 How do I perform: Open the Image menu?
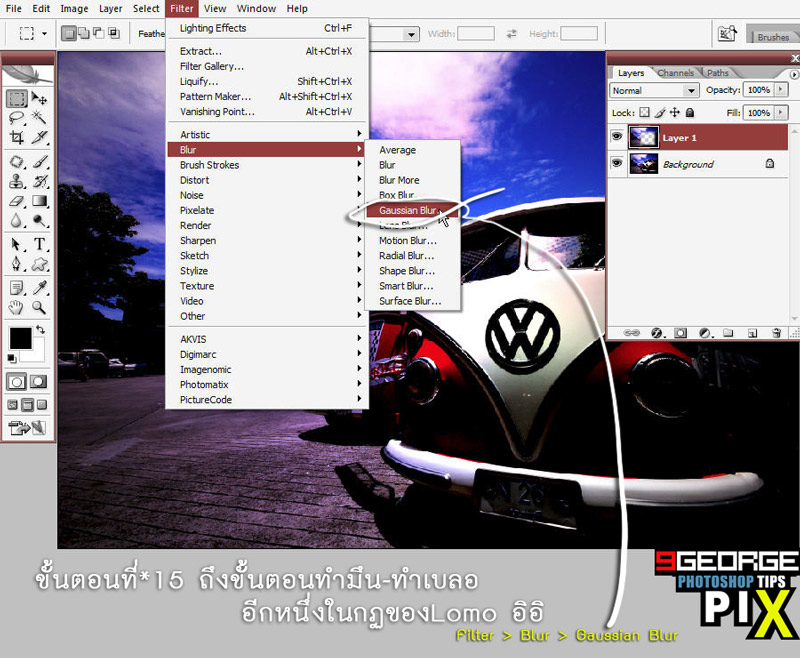pyautogui.click(x=74, y=9)
